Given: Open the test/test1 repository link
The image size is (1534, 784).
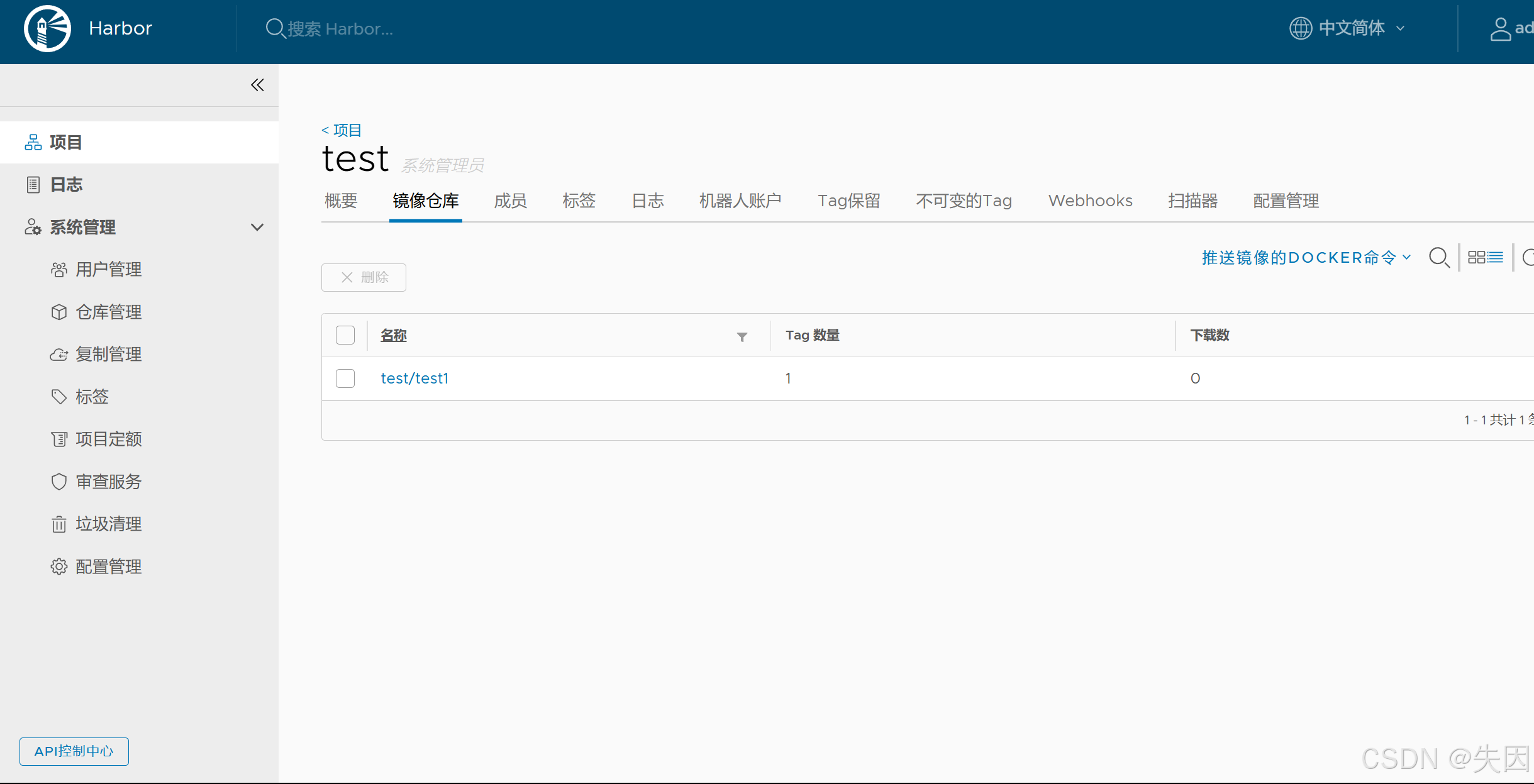Looking at the screenshot, I should [x=414, y=378].
